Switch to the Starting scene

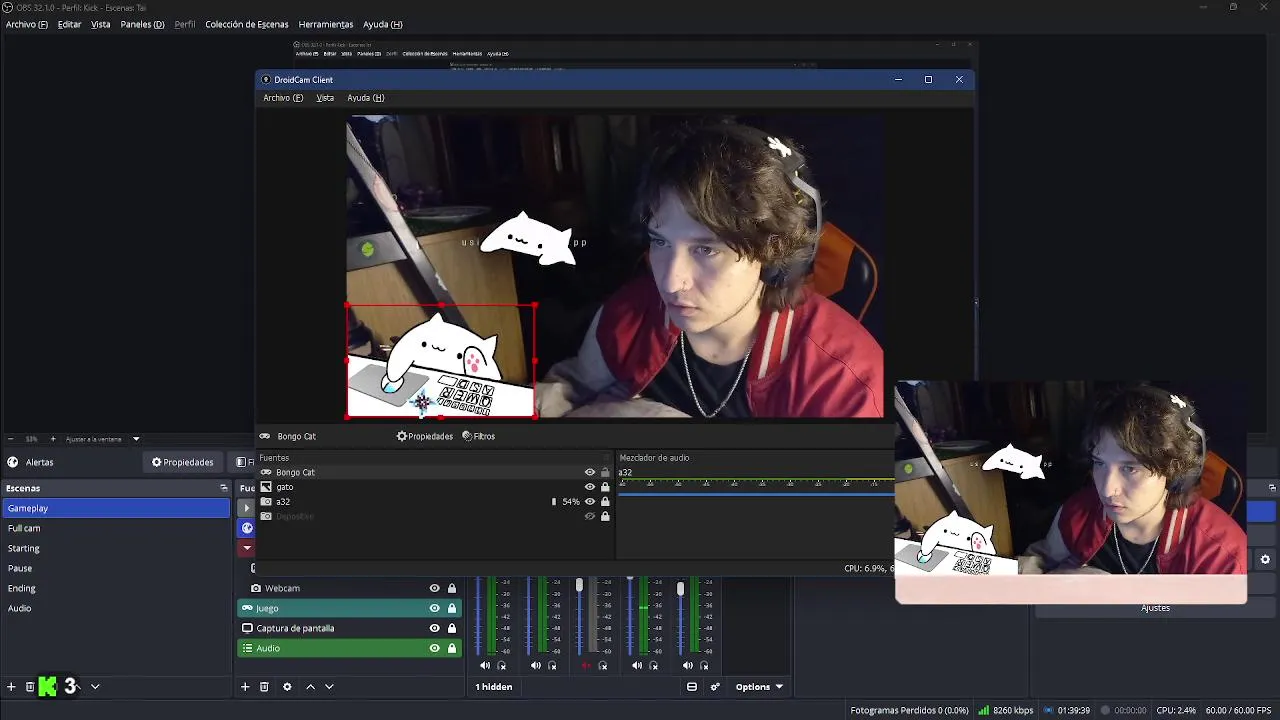pyautogui.click(x=116, y=548)
